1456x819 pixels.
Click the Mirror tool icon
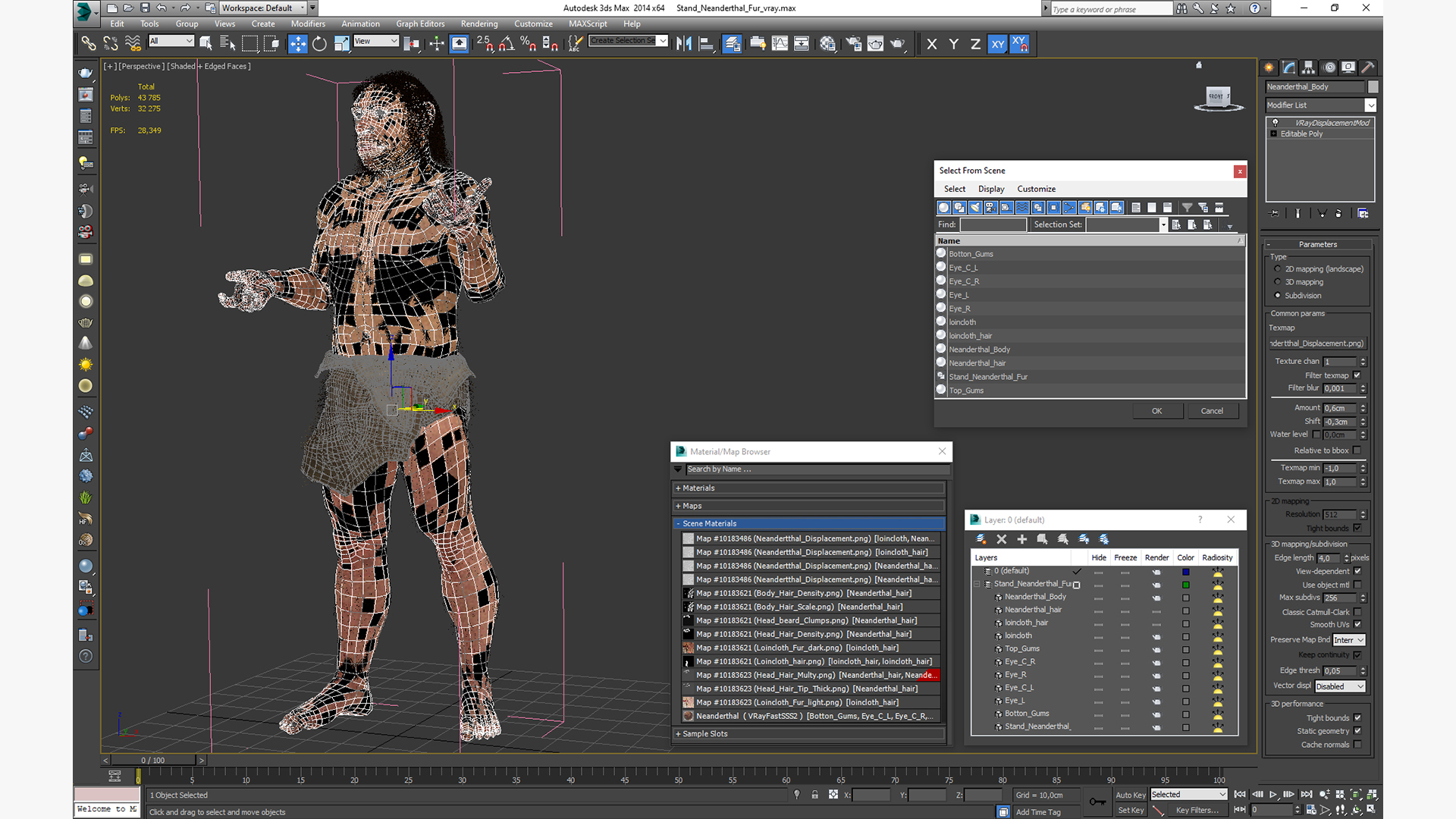[x=684, y=44]
